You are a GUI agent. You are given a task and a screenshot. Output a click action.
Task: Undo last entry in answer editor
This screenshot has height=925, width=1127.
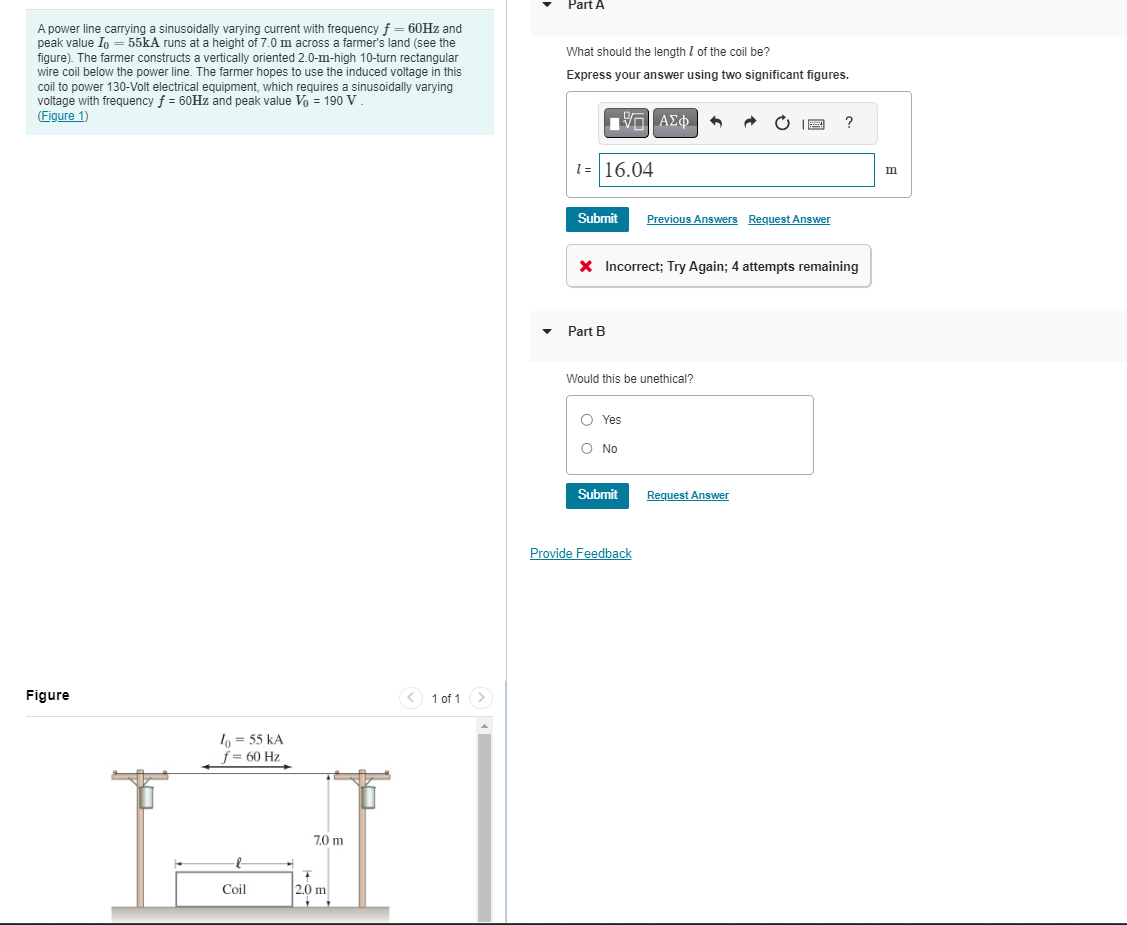[x=716, y=122]
